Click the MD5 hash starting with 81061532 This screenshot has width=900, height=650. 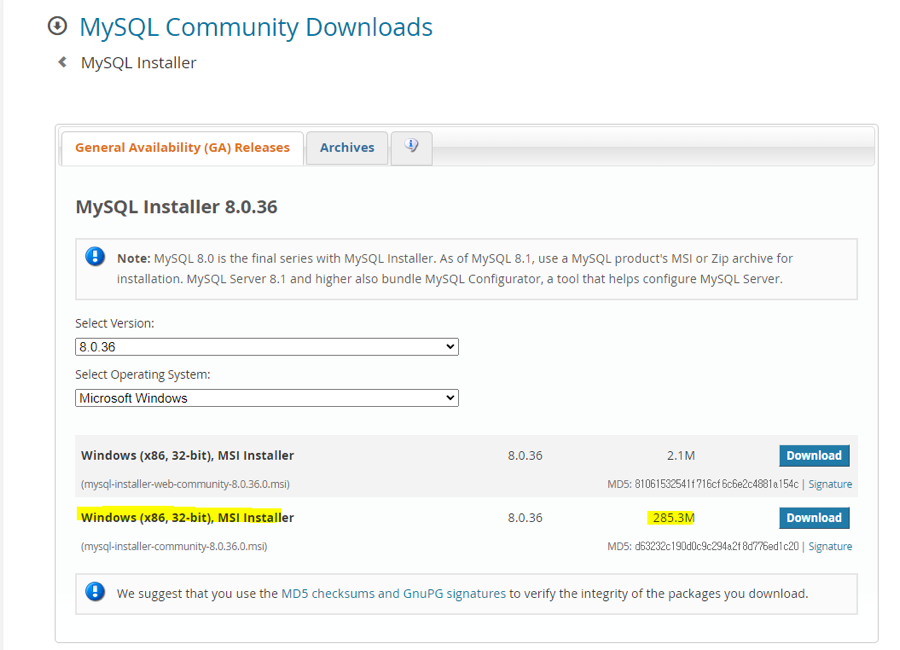point(716,484)
